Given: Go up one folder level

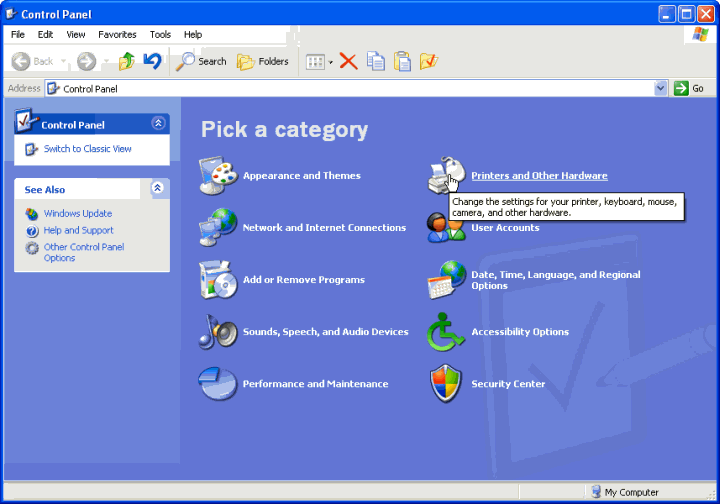Looking at the screenshot, I should point(127,61).
